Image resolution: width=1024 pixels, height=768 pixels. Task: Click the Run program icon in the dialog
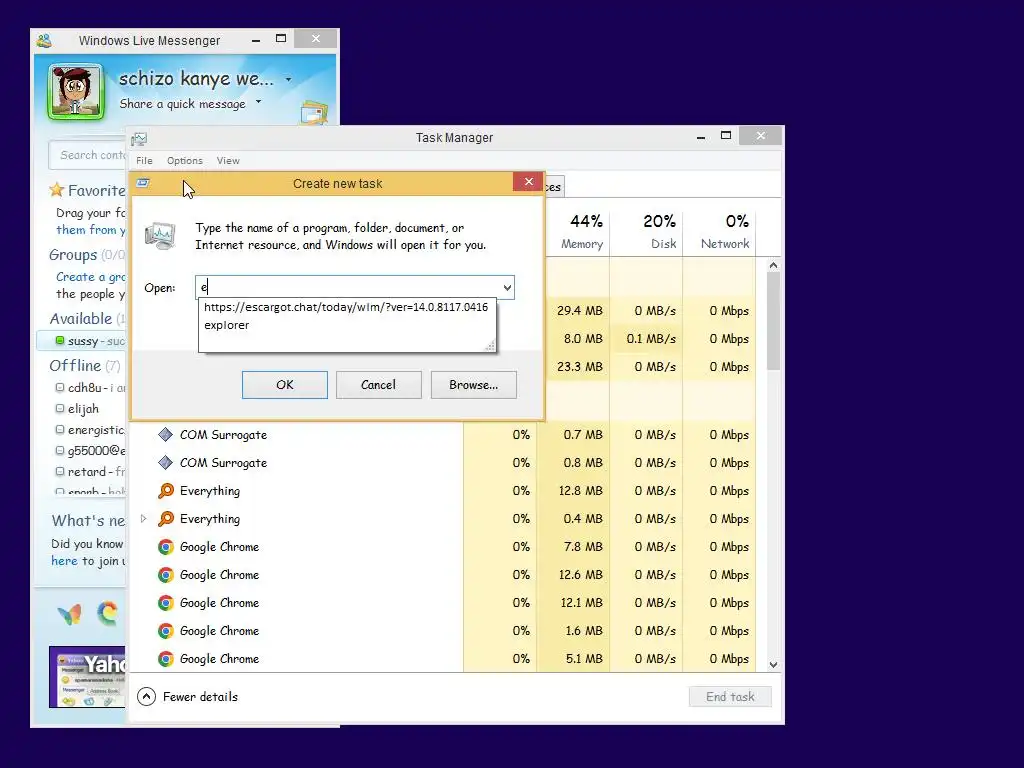click(x=160, y=236)
